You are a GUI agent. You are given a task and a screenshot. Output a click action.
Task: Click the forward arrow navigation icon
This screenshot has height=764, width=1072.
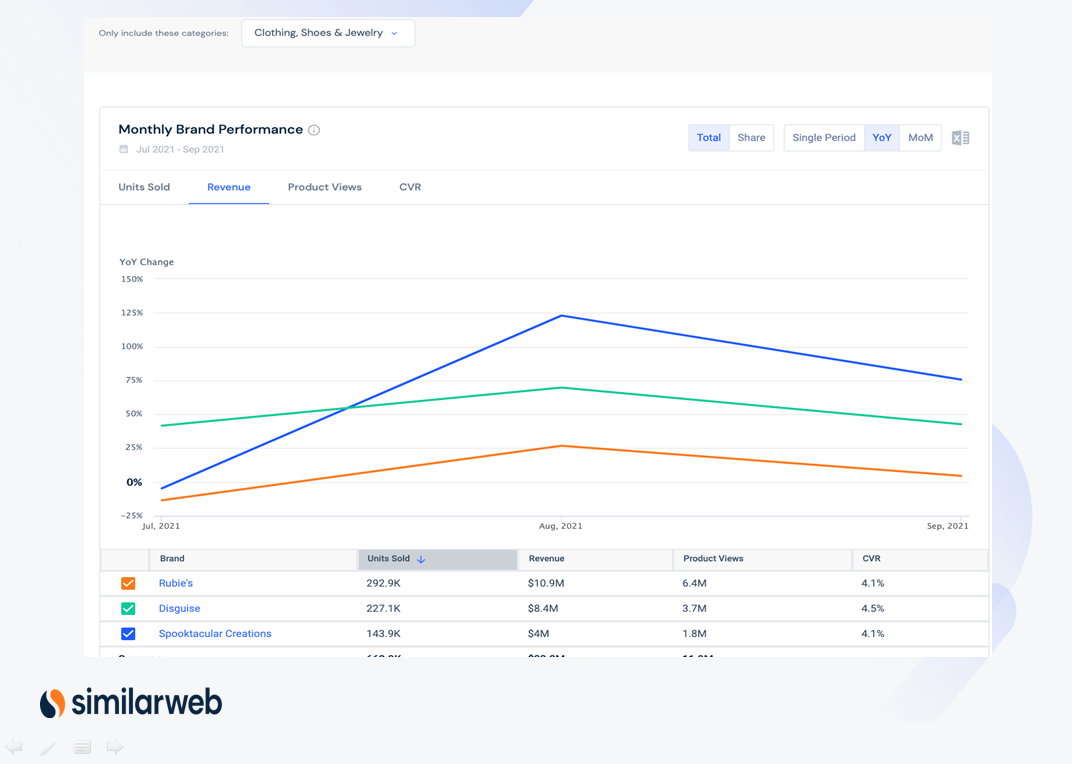pyautogui.click(x=114, y=746)
